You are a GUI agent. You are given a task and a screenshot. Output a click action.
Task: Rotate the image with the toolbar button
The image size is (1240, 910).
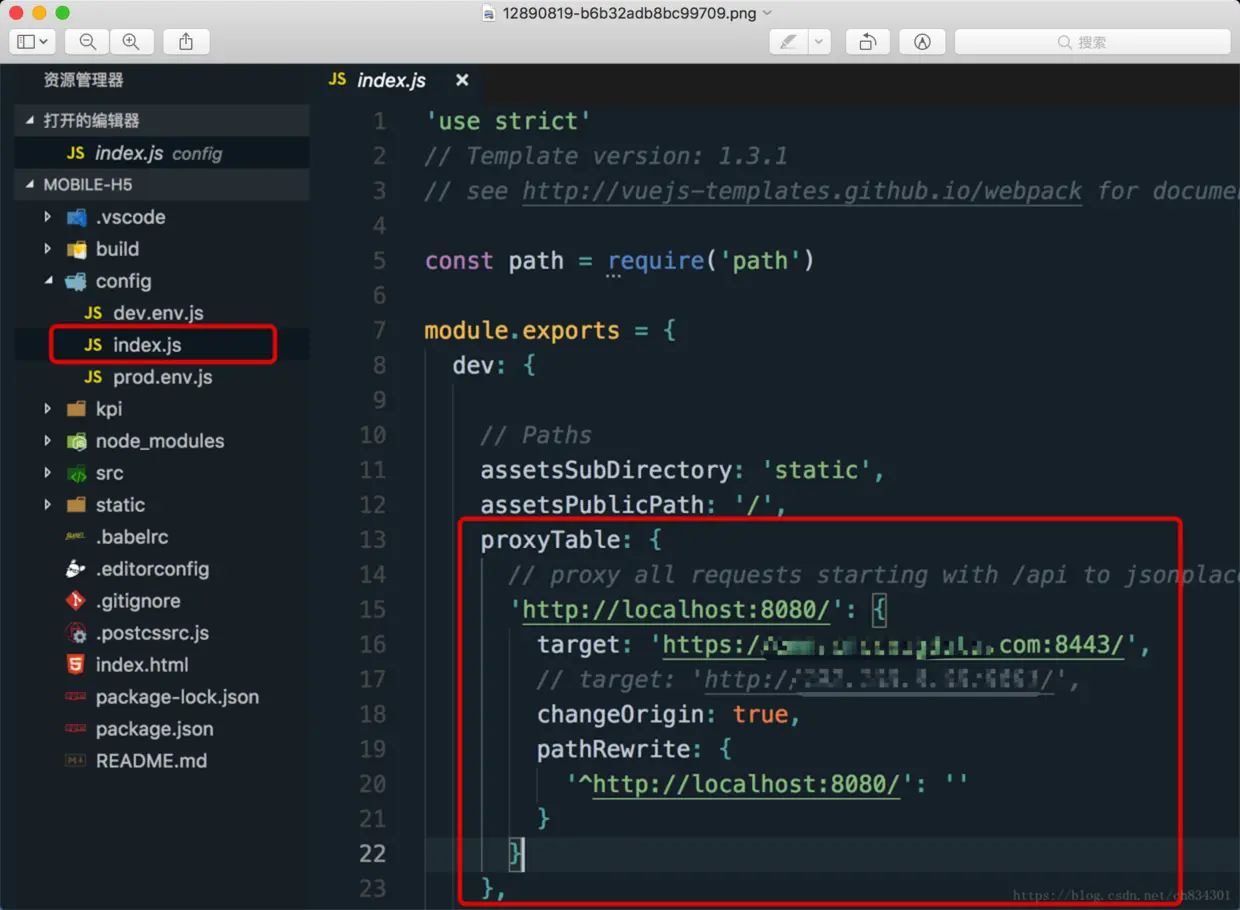867,41
